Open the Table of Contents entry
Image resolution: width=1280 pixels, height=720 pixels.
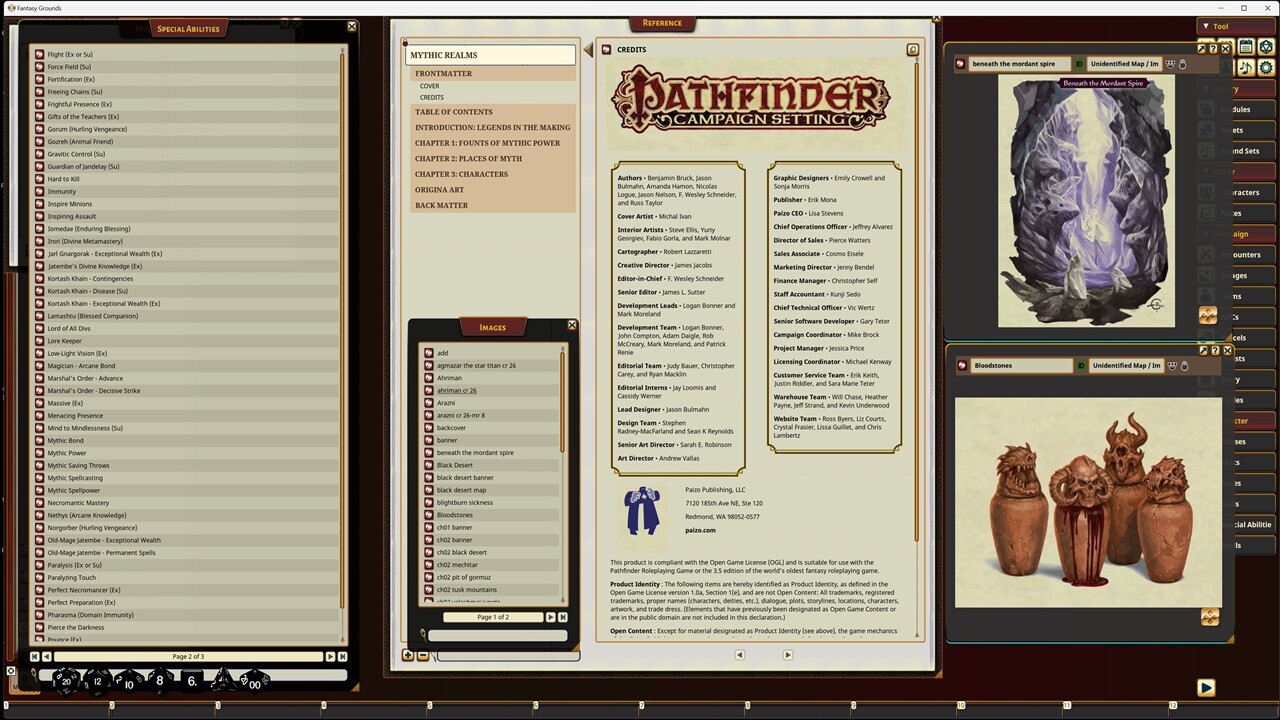pos(453,112)
